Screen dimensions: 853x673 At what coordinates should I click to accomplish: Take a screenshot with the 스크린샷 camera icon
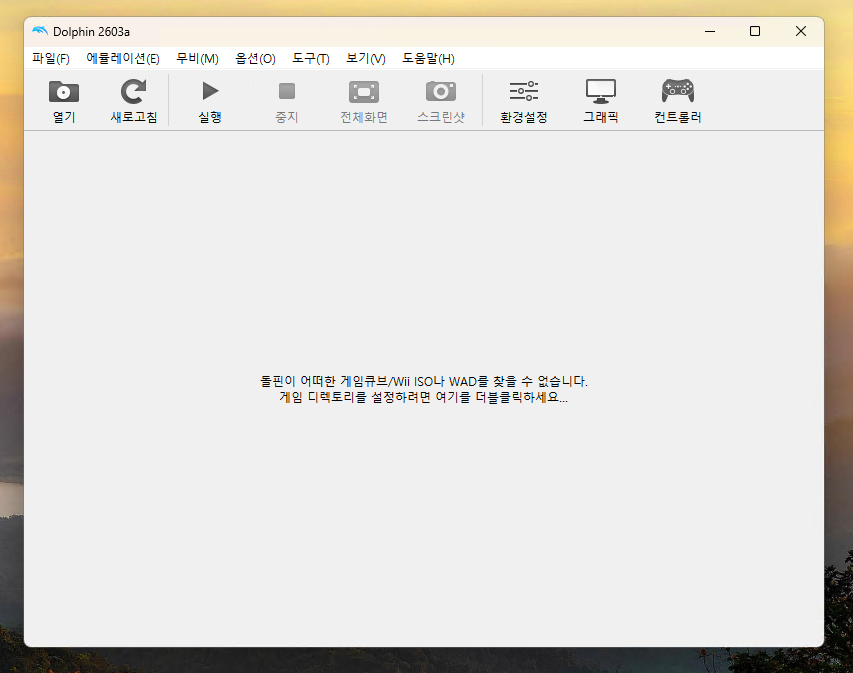[x=441, y=92]
